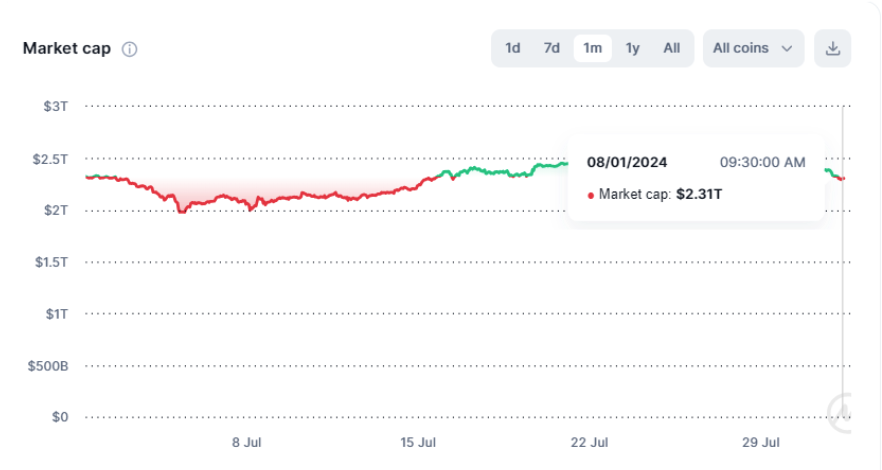The image size is (882, 470).
Task: Select the active 1m range
Action: [x=592, y=48]
